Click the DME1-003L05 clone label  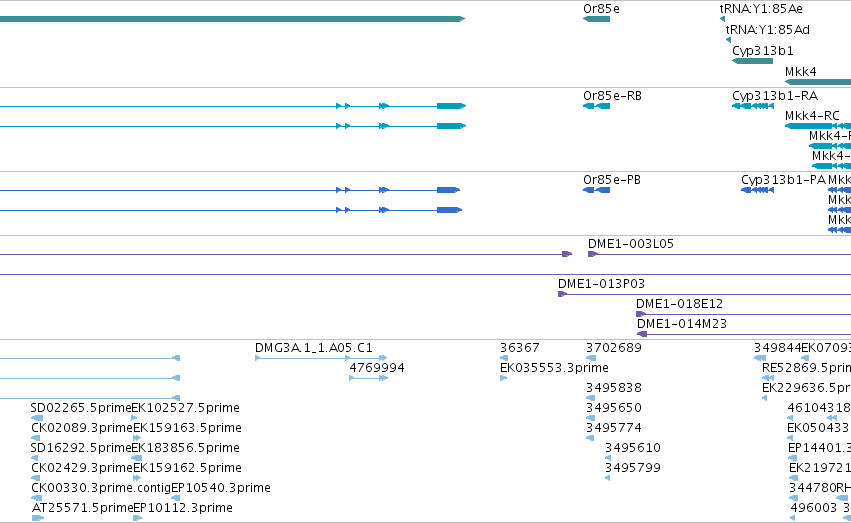point(631,244)
